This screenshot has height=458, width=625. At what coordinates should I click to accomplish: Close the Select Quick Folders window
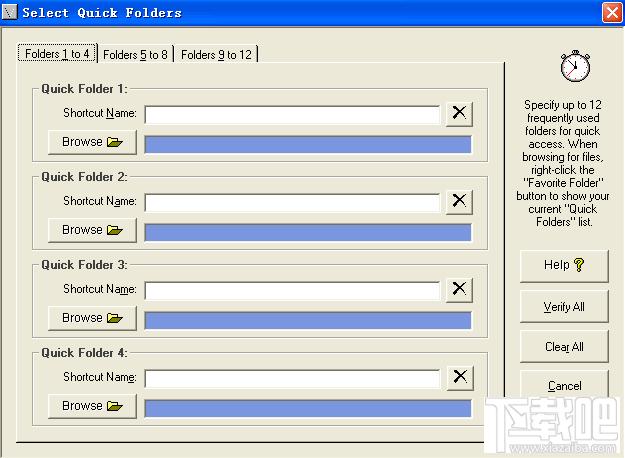612,12
